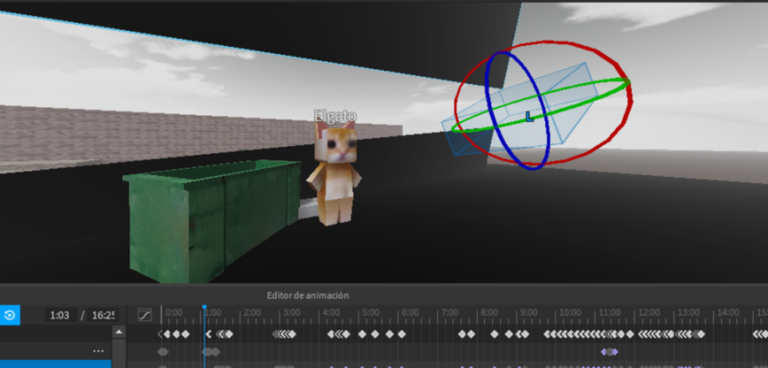Jump to the 2:00 mark on the ruler
Viewport: 768px width, 368px height.
click(x=252, y=313)
